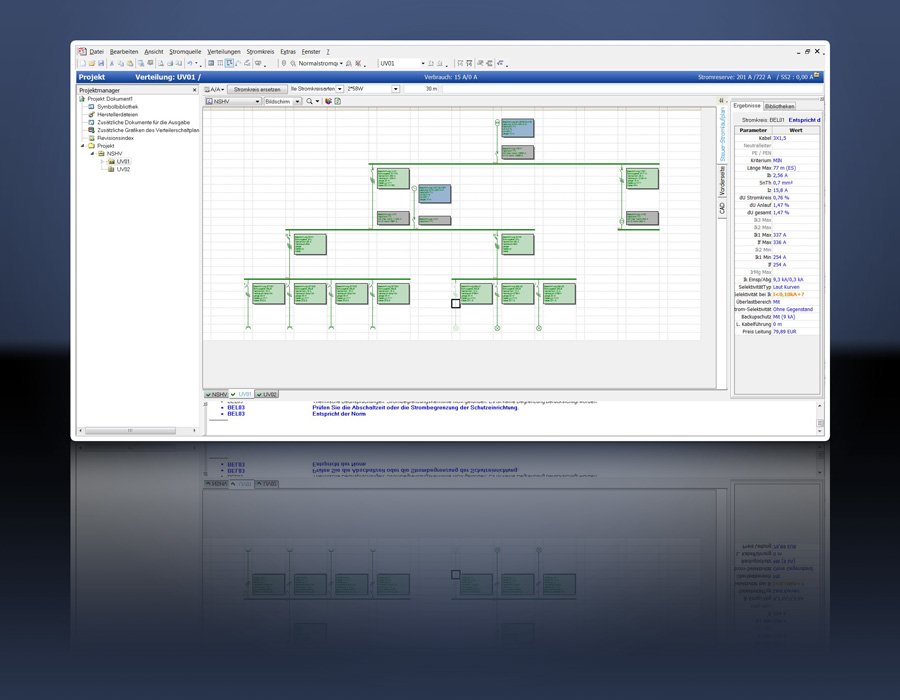This screenshot has width=900, height=700.
Task: Select Zusätzliche Dokumente für die Ausgabe
Action: [x=143, y=122]
